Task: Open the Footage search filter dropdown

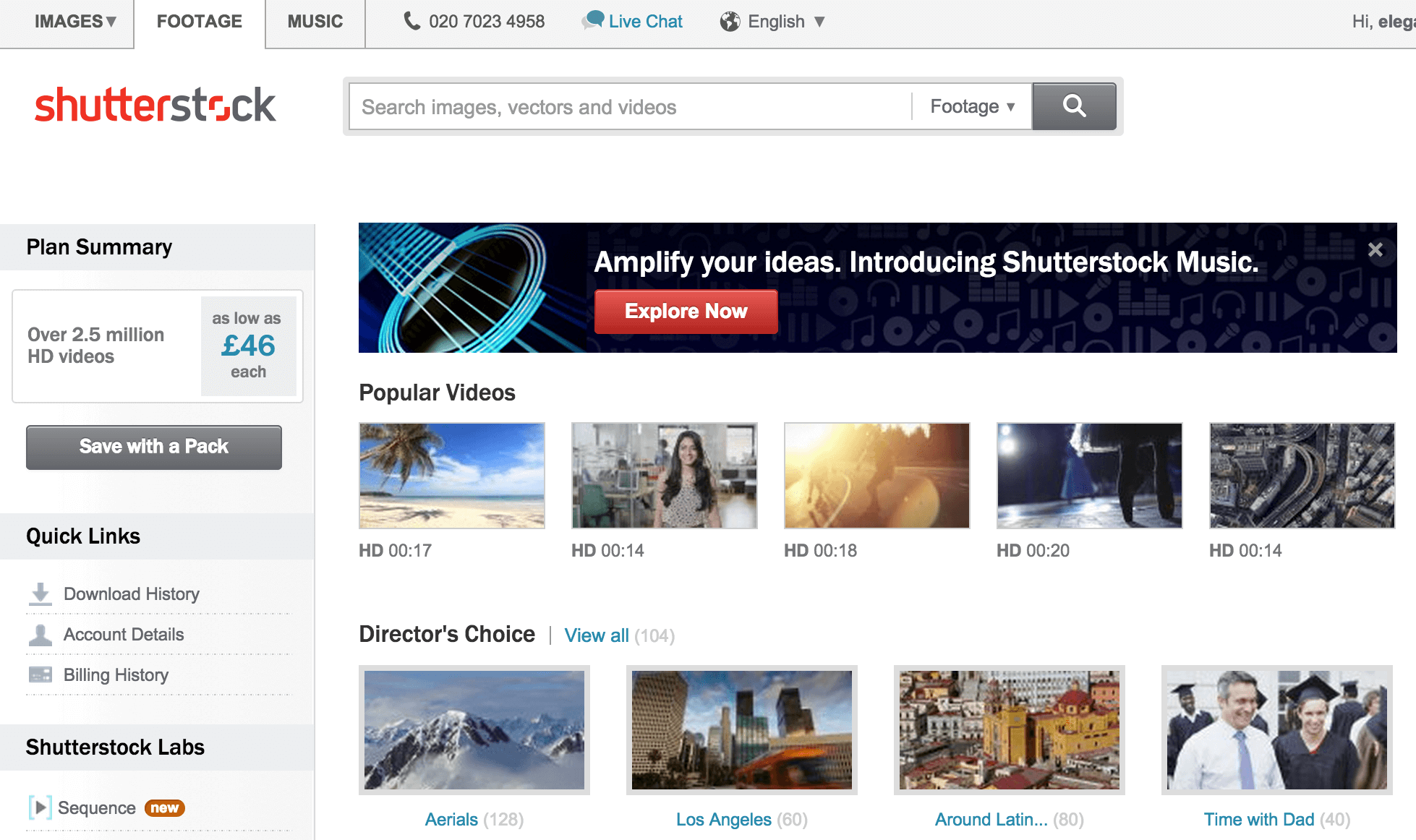Action: (x=971, y=106)
